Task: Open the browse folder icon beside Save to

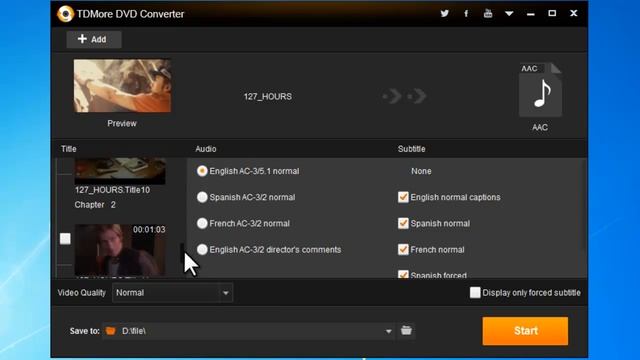Action: coord(406,331)
